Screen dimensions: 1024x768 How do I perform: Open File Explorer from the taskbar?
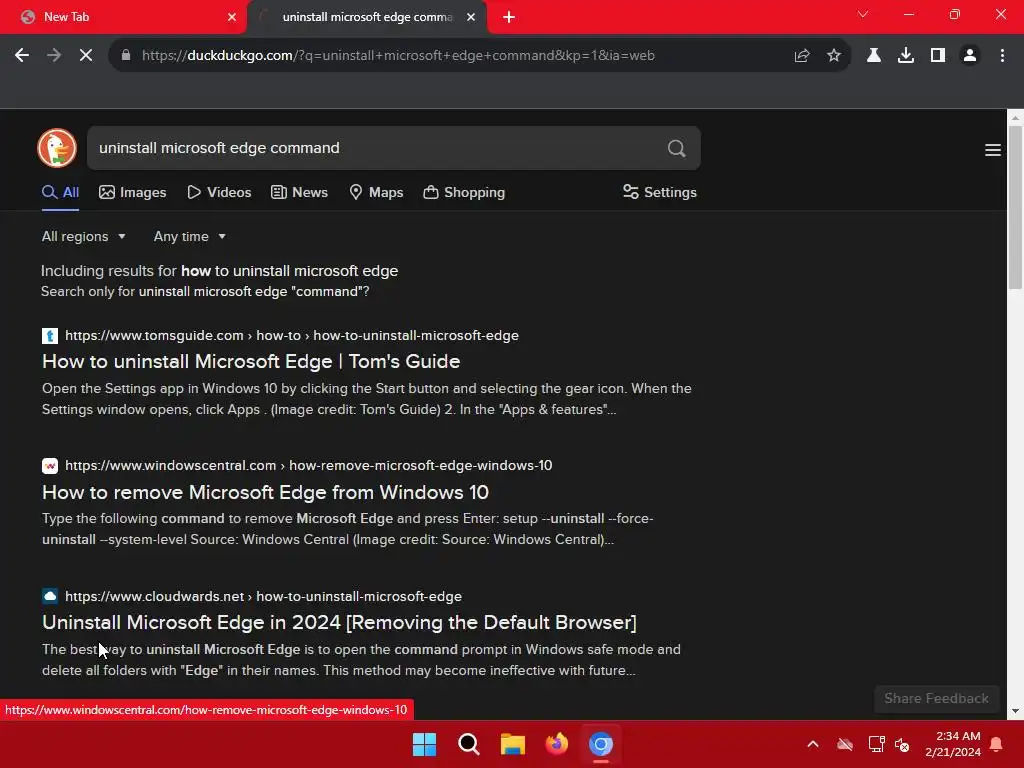513,744
